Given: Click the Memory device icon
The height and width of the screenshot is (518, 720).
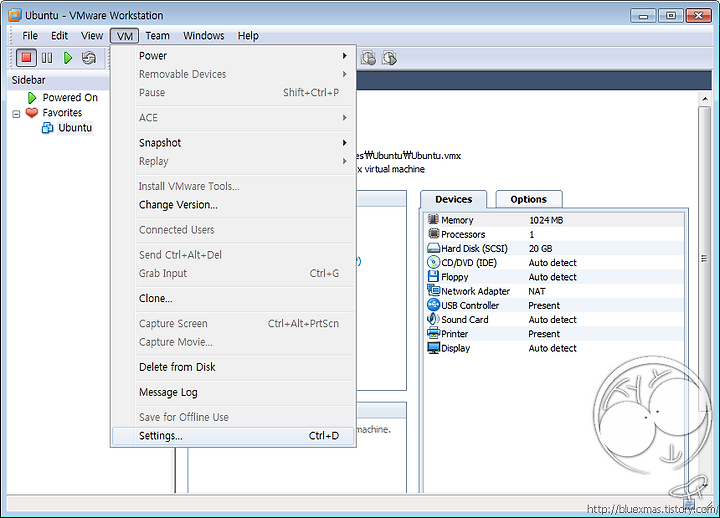Looking at the screenshot, I should pos(433,220).
